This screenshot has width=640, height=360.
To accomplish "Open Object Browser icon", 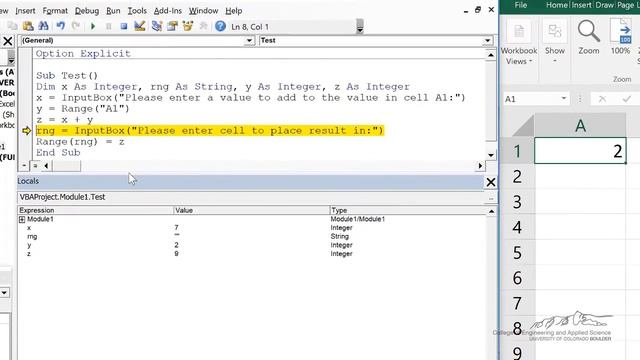I will [188, 27].
